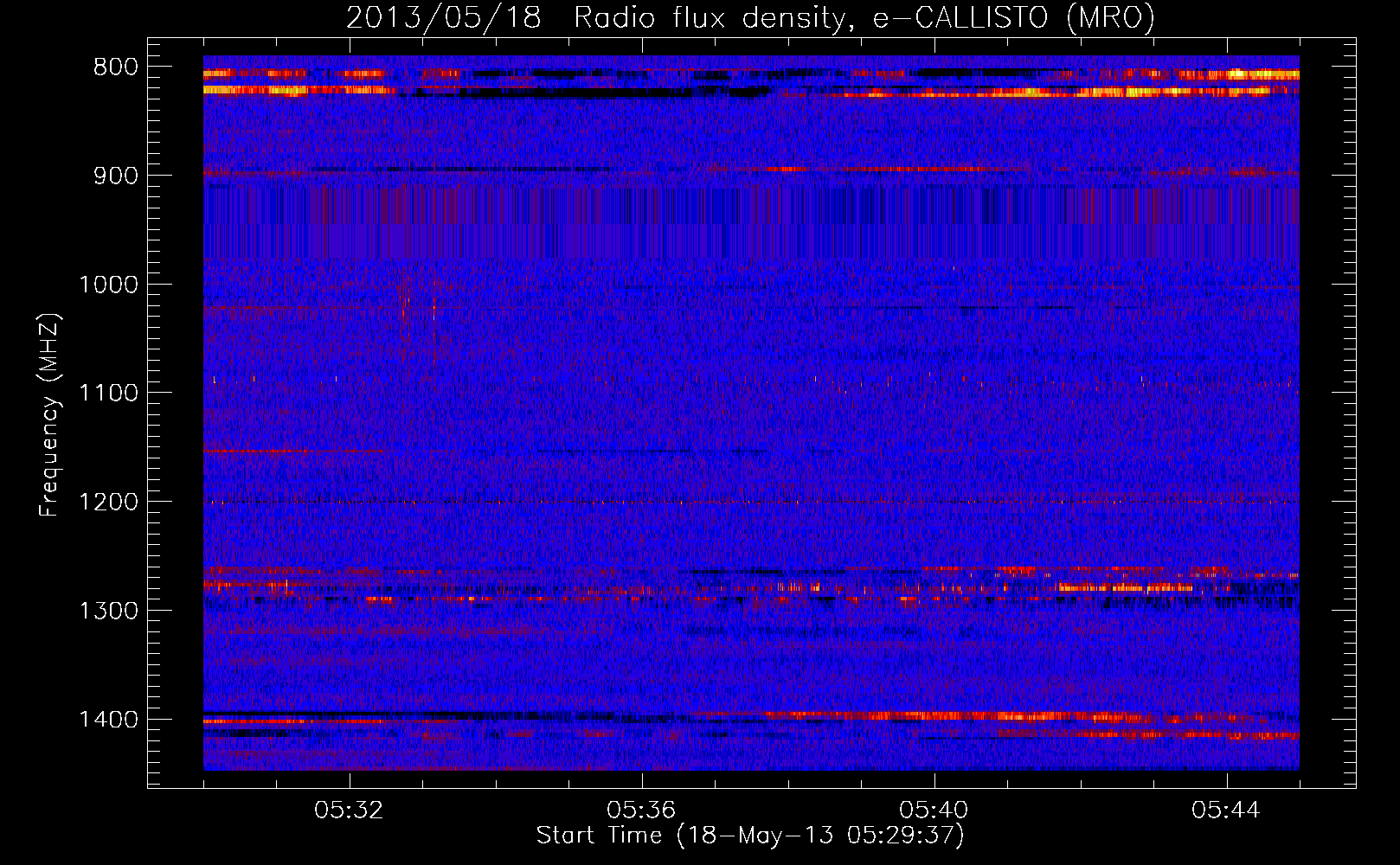Screen dimensions: 1400x865
Task: Click the 05:36 time tick label
Action: (641, 811)
